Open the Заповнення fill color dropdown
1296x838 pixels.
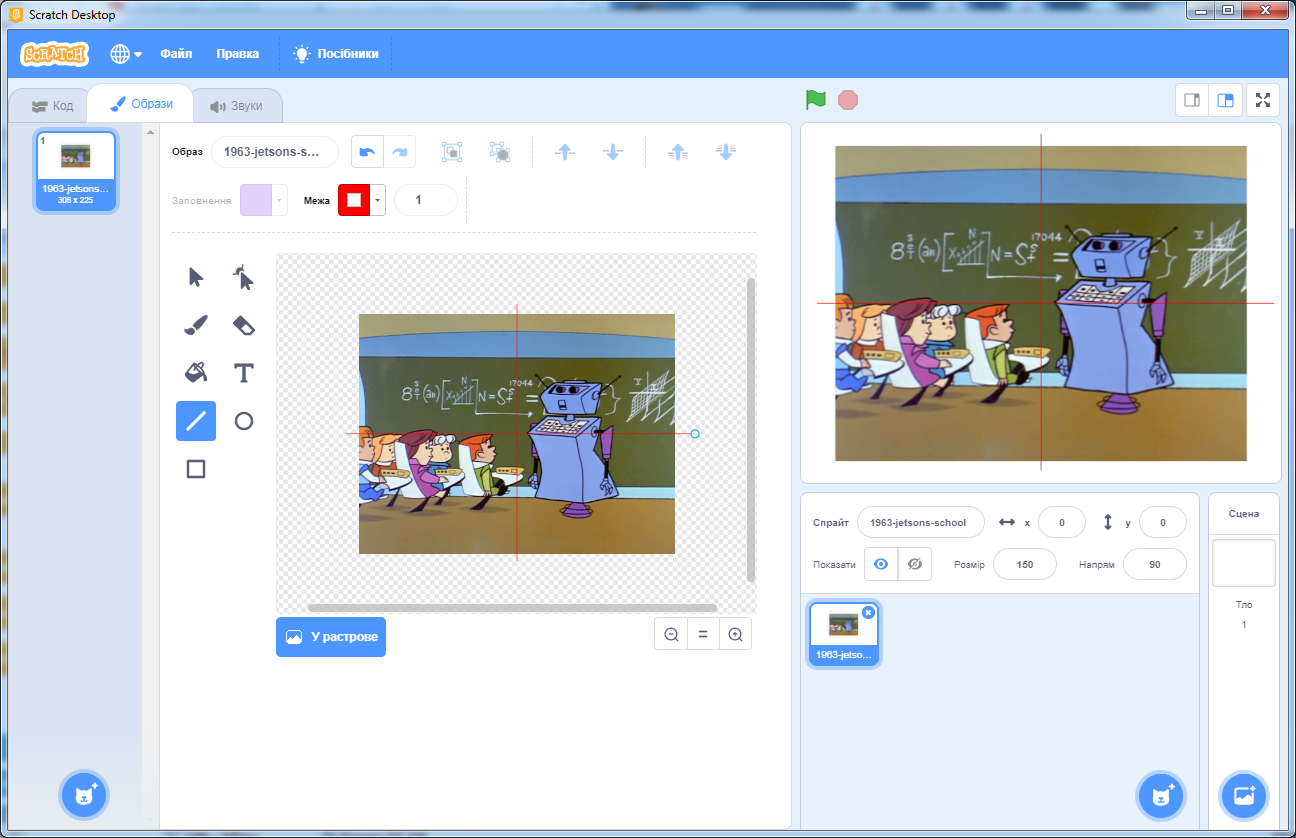tap(280, 200)
